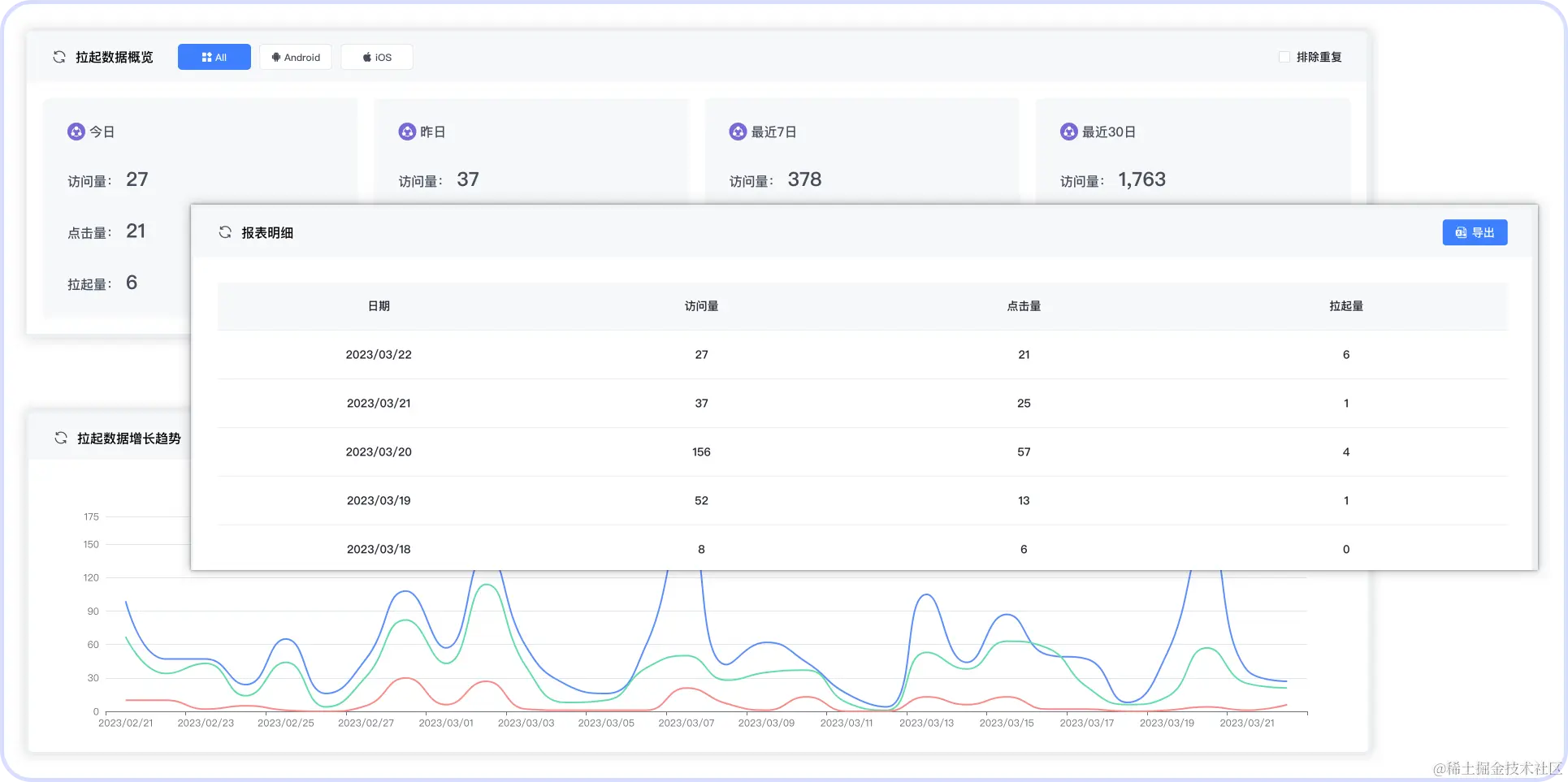Click the purple icon on the 今日 card
This screenshot has width=1568, height=782.
point(76,131)
